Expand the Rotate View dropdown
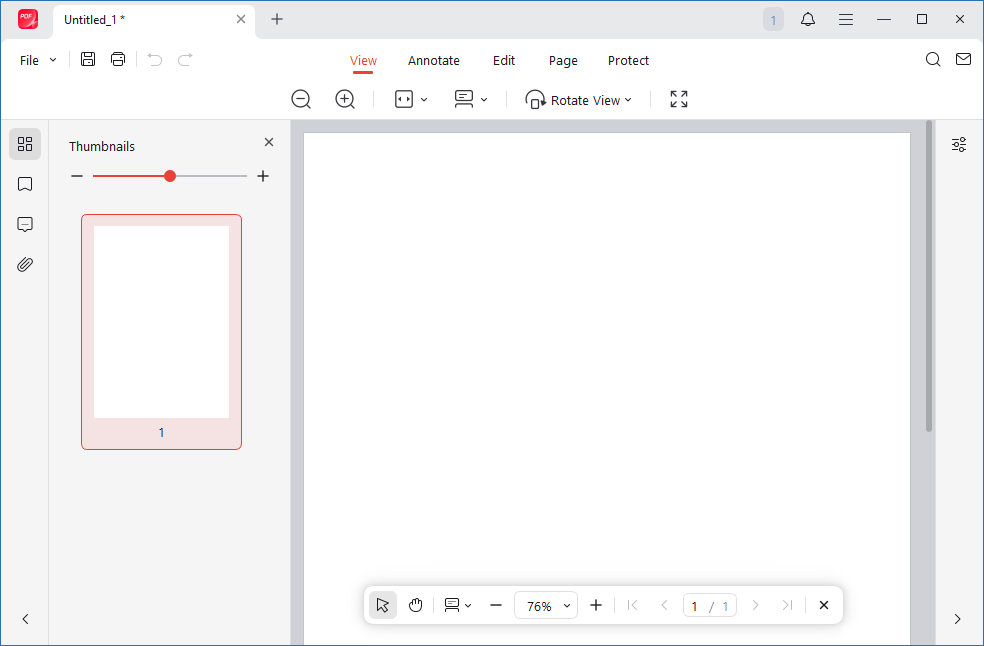The width and height of the screenshot is (984, 646). (580, 100)
